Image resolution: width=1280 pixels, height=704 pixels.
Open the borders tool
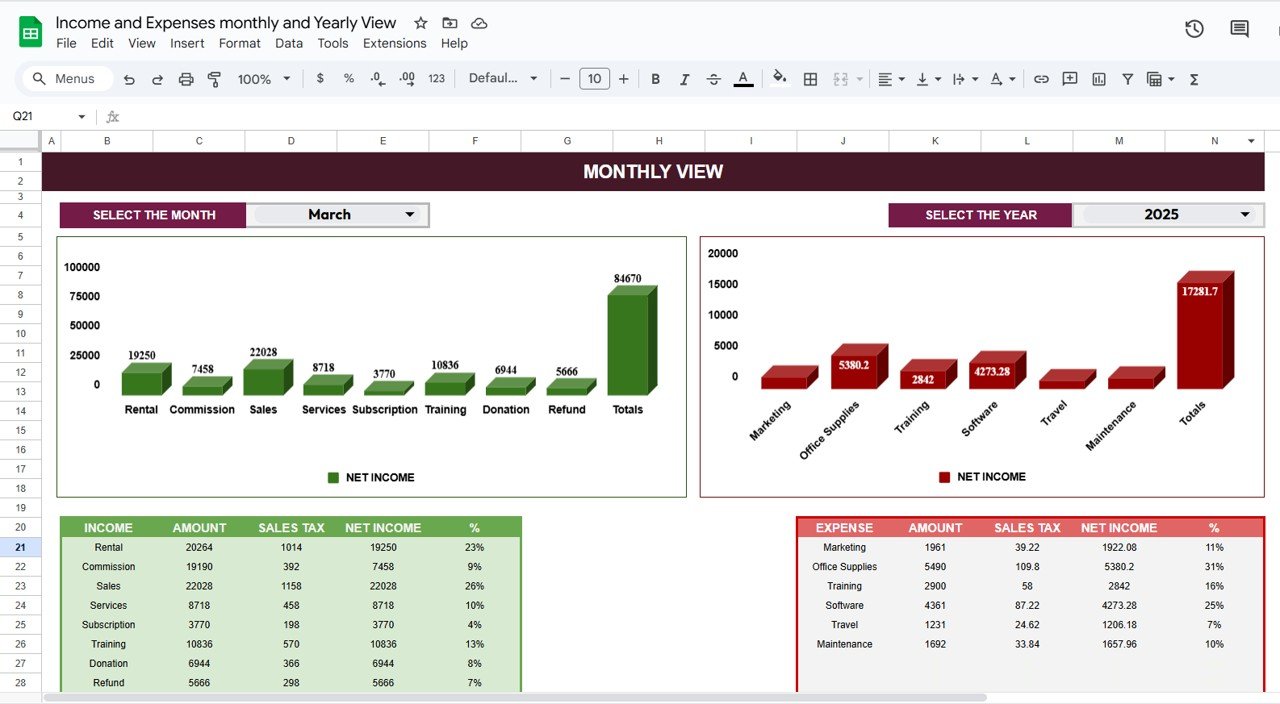point(811,79)
